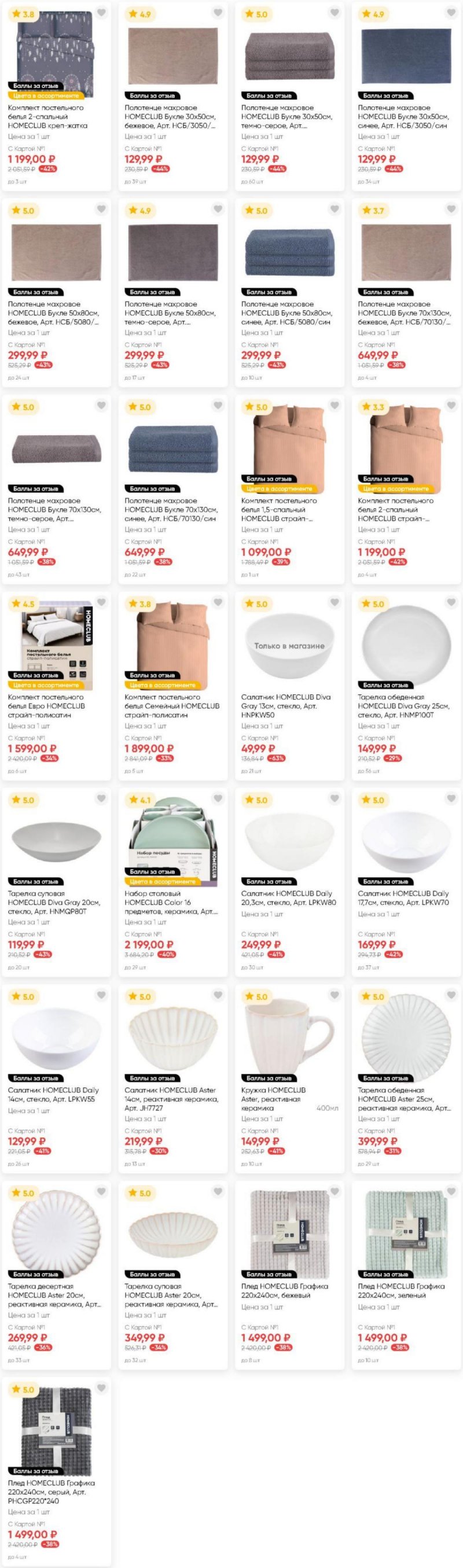Favorite the HOMECLUB креп-жатка bedding set
This screenshot has width=463, height=1568.
coord(101,13)
